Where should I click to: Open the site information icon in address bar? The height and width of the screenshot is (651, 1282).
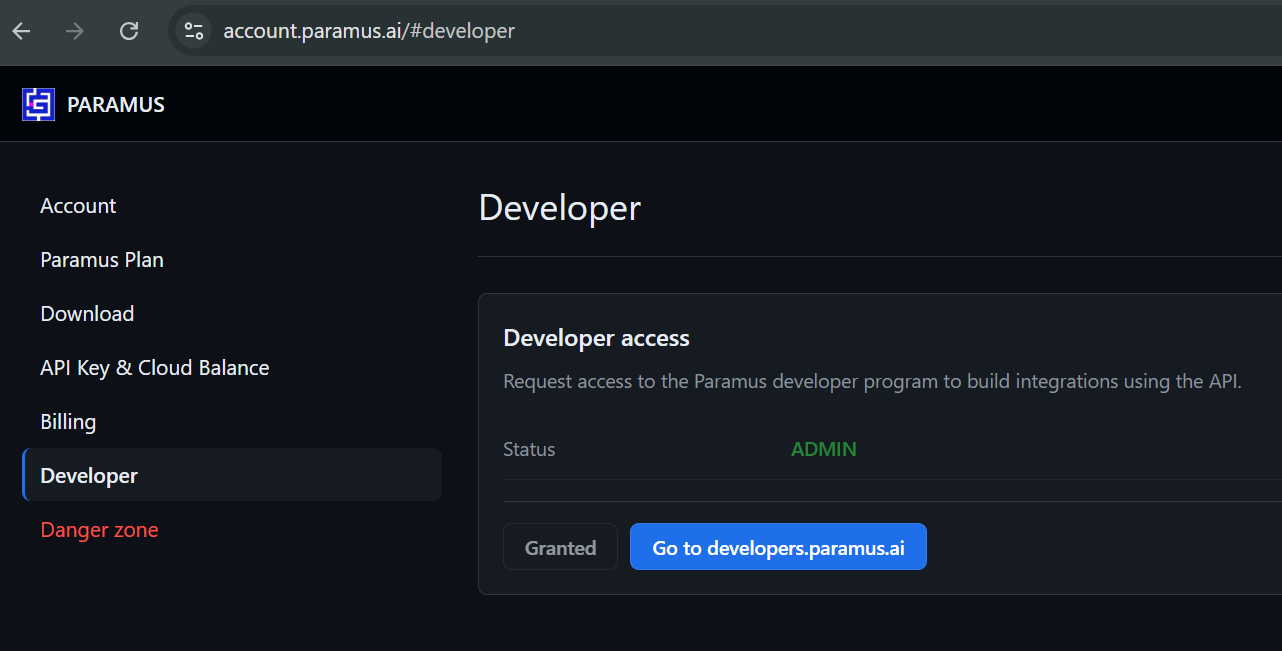click(193, 31)
